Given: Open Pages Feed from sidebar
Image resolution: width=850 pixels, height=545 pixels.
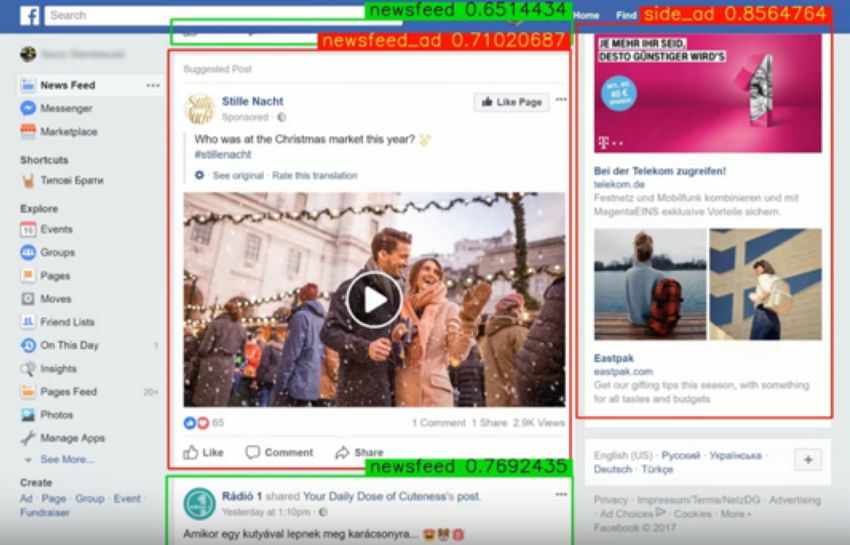Looking at the screenshot, I should tap(68, 392).
